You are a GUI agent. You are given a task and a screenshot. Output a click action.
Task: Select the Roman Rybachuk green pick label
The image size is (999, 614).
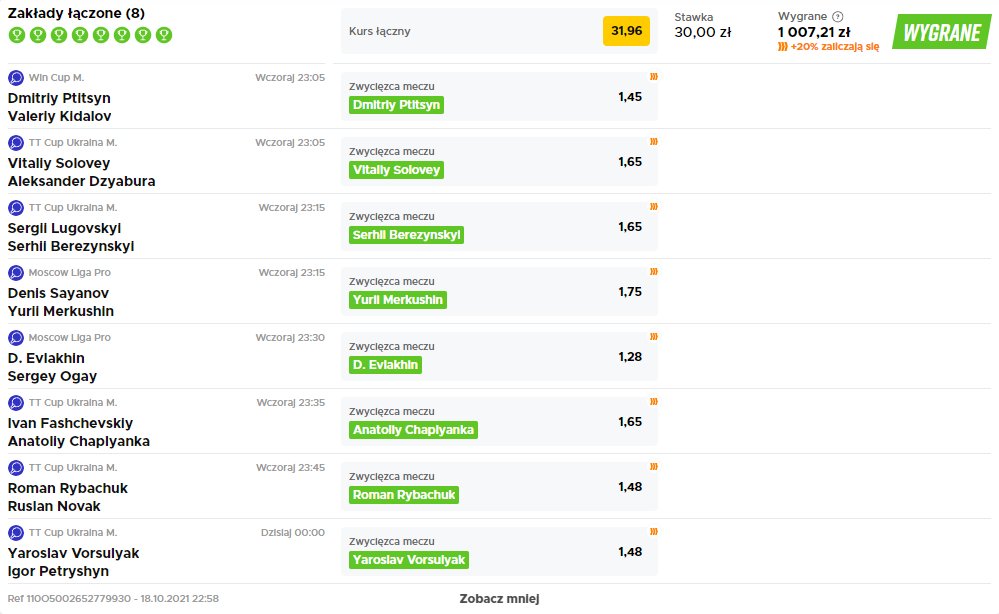pos(404,495)
